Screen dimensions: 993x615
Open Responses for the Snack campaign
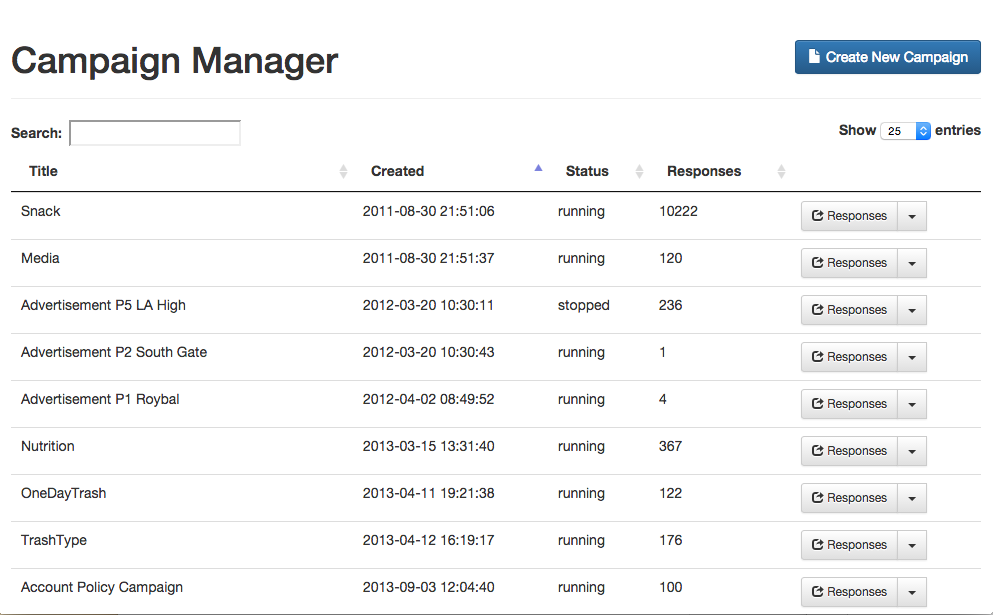tap(849, 216)
